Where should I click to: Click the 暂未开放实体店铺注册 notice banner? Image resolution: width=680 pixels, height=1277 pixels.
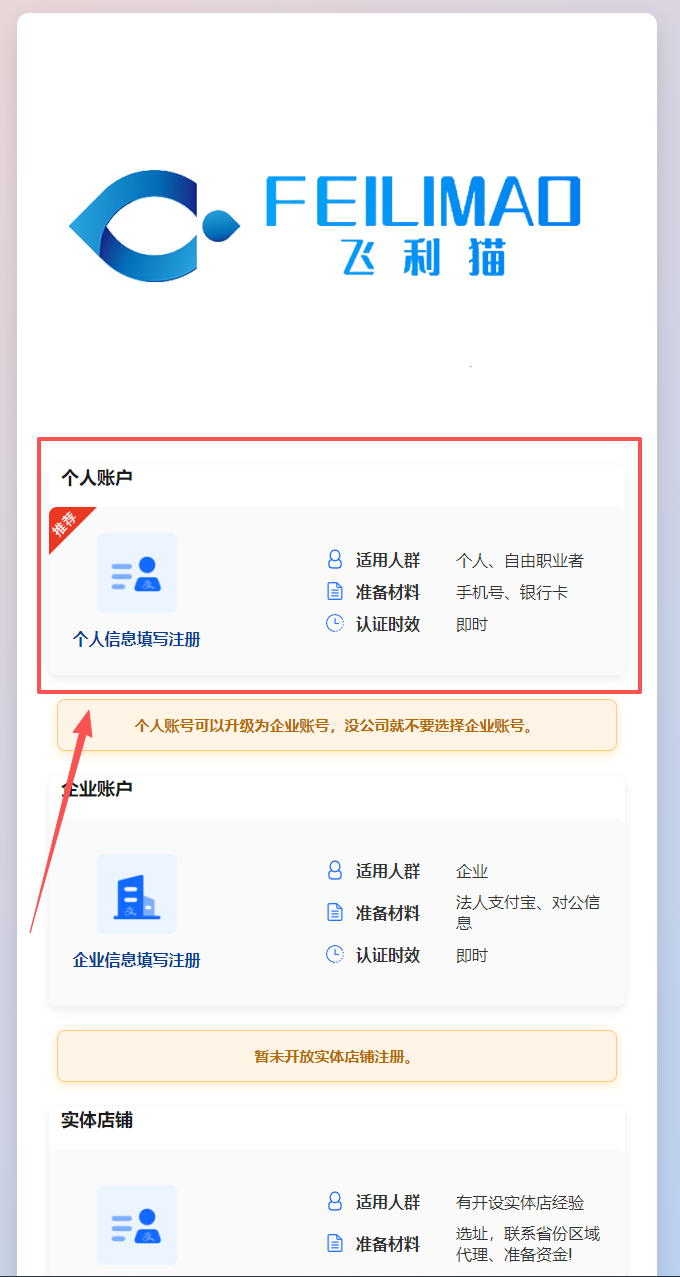click(x=337, y=1056)
